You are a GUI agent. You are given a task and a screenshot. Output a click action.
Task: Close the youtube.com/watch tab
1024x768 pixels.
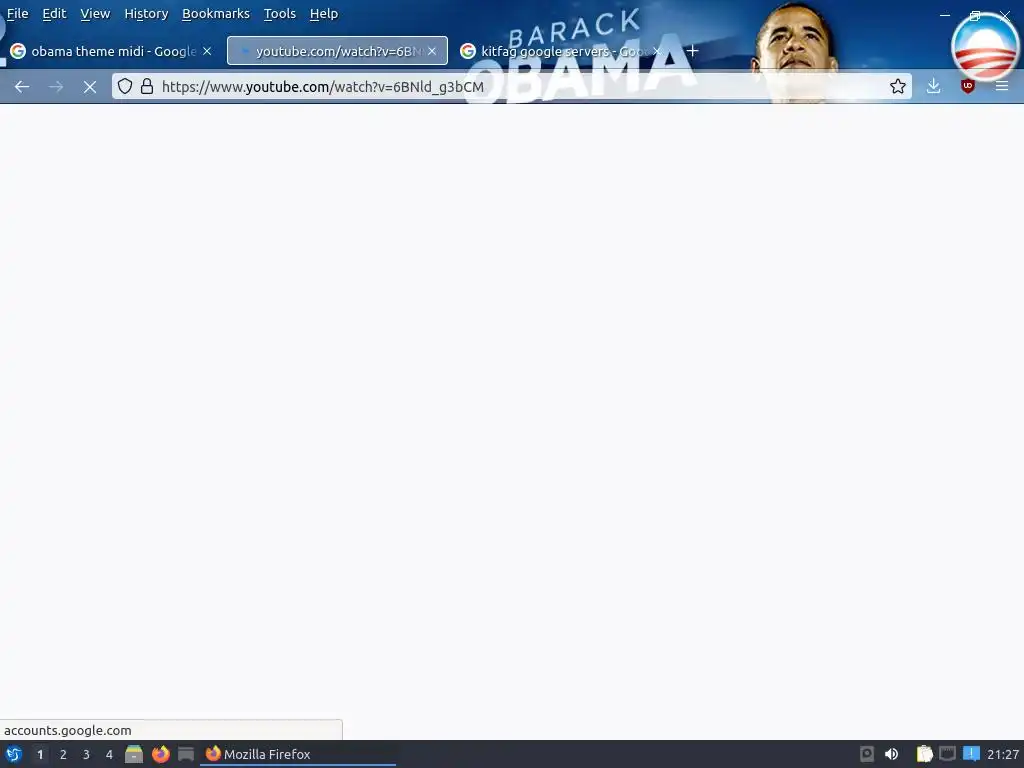pyautogui.click(x=432, y=51)
